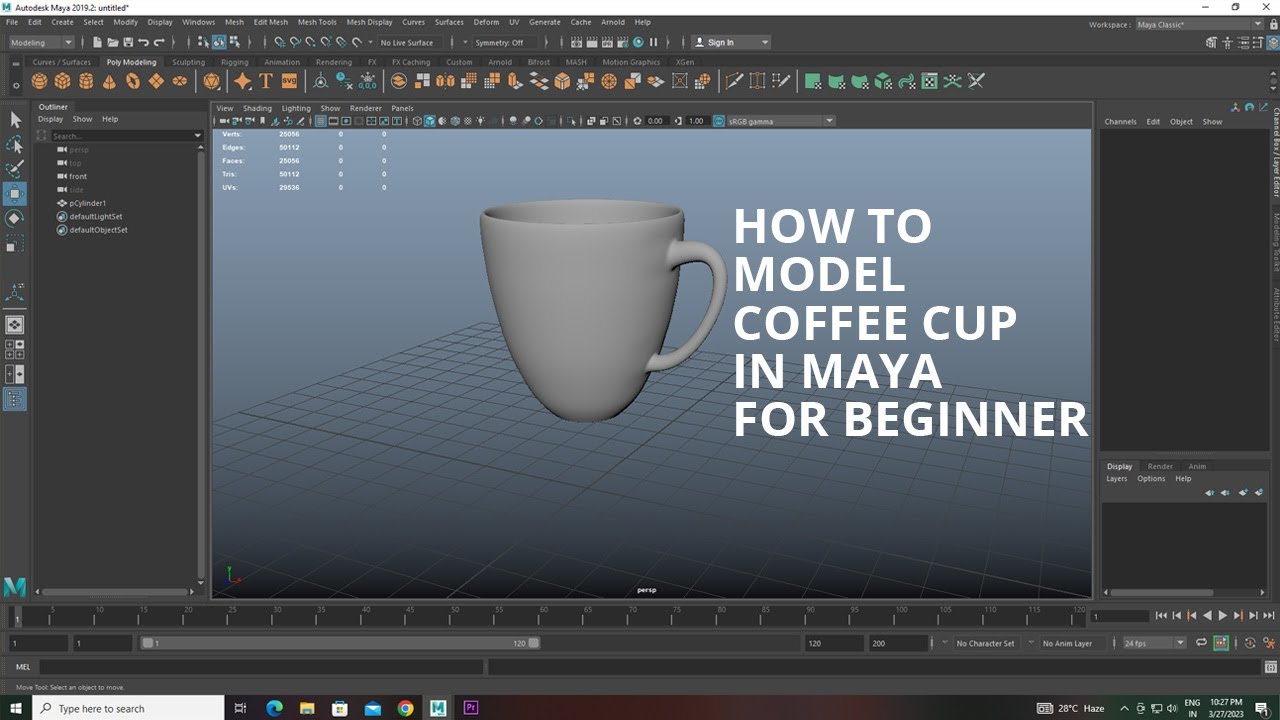Create a polygon cone from the shelf
This screenshot has width=1280, height=720.
point(110,82)
